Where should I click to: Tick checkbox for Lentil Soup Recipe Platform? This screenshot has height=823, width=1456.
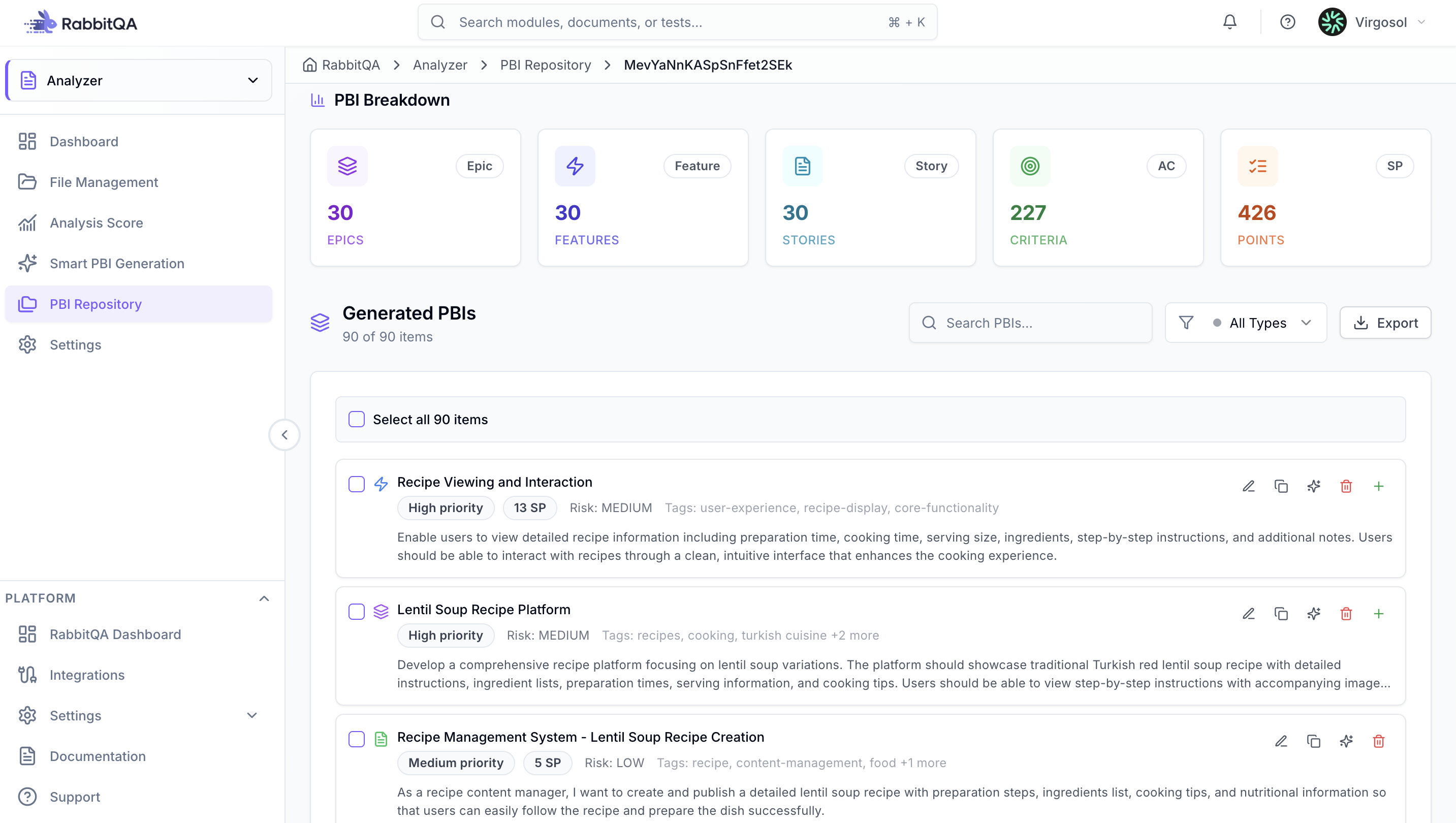coord(356,612)
